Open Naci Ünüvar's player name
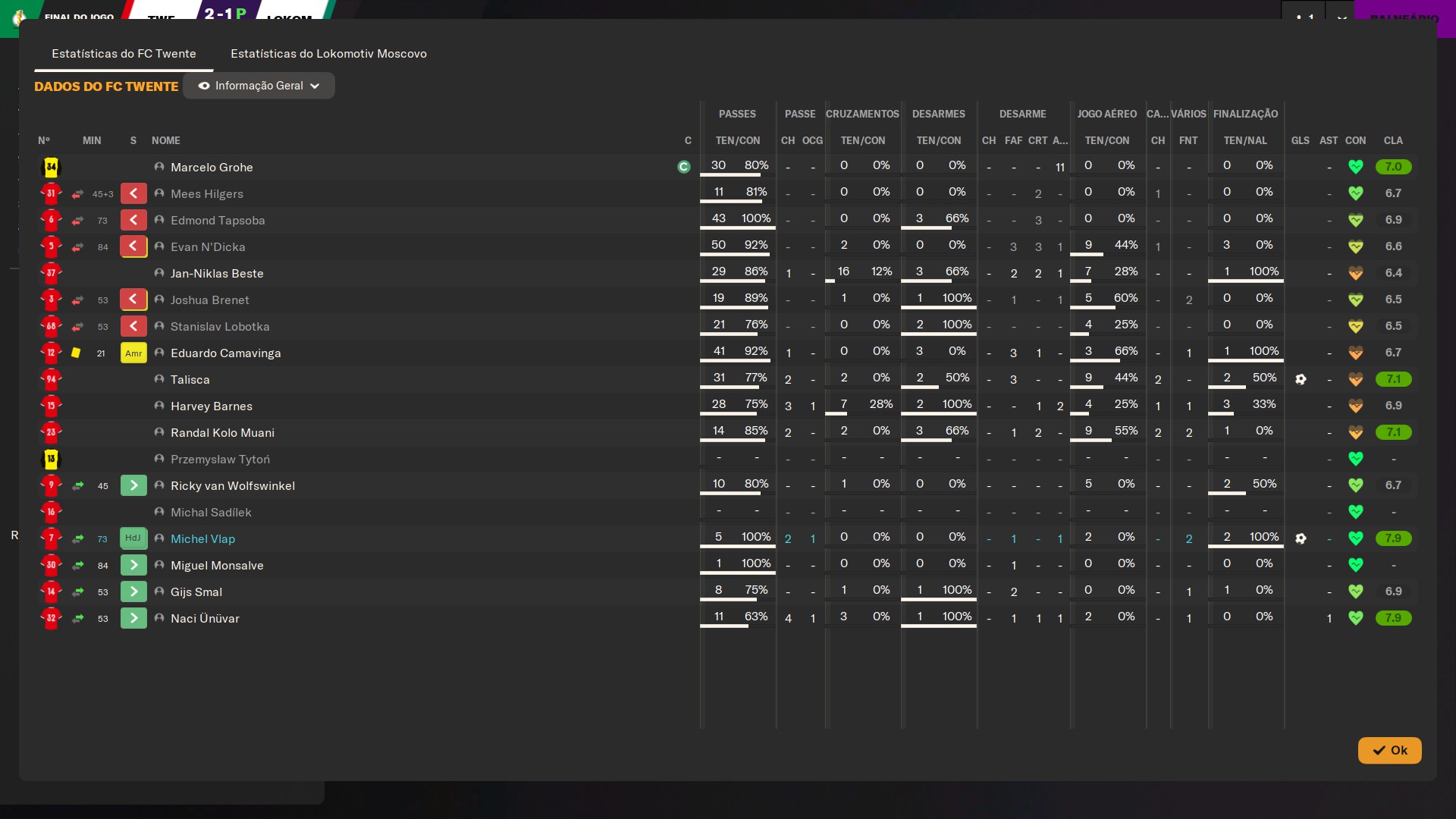The height and width of the screenshot is (819, 1456). pyautogui.click(x=205, y=618)
